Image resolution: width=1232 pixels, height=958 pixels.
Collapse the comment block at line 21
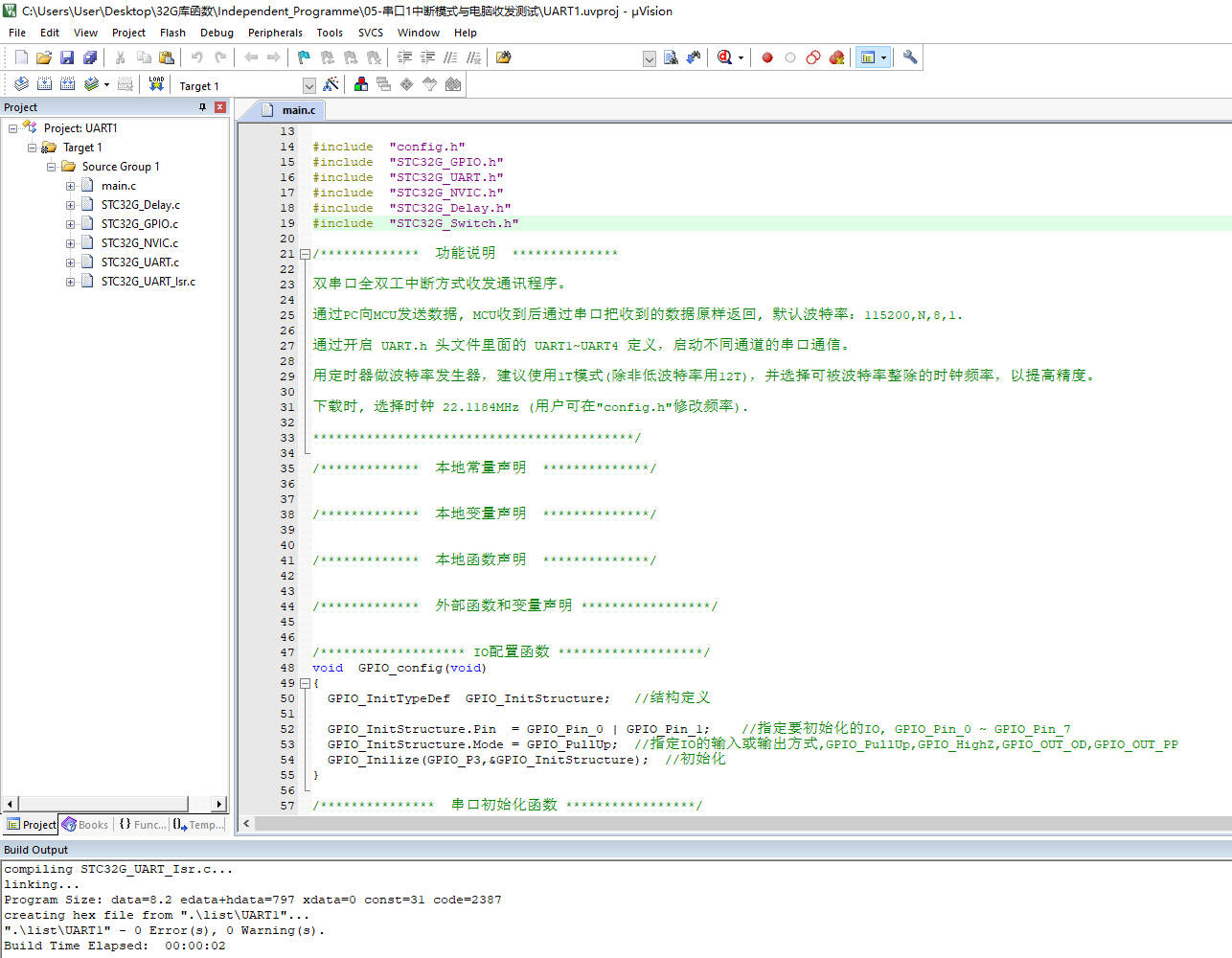[305, 254]
